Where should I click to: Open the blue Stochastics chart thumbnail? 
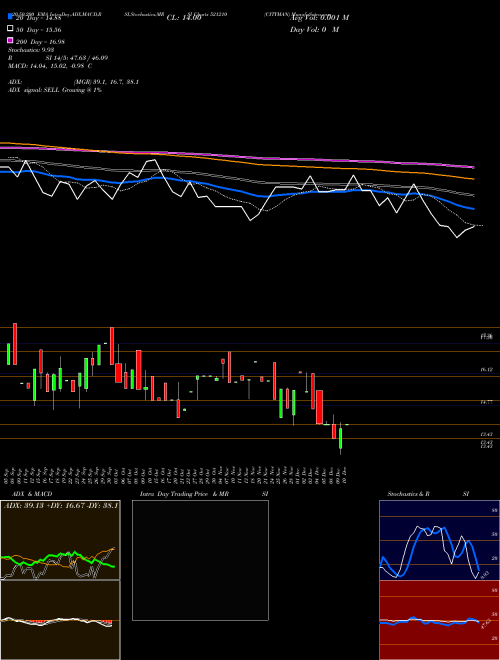tap(439, 540)
